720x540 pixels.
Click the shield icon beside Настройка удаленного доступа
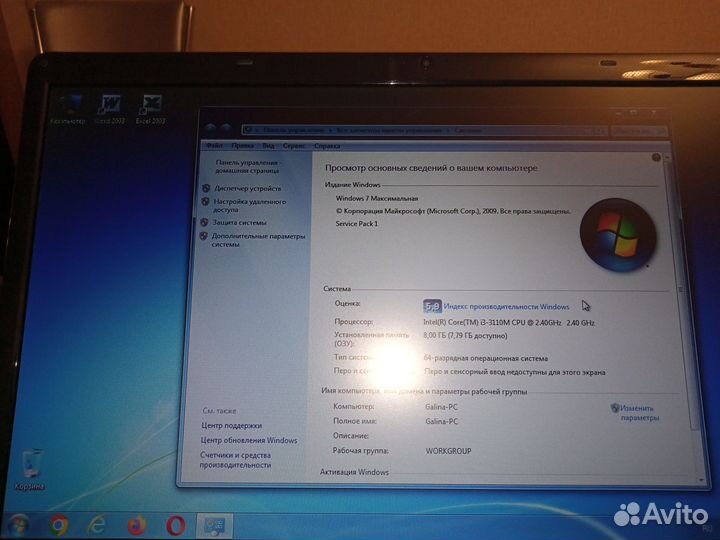point(205,202)
